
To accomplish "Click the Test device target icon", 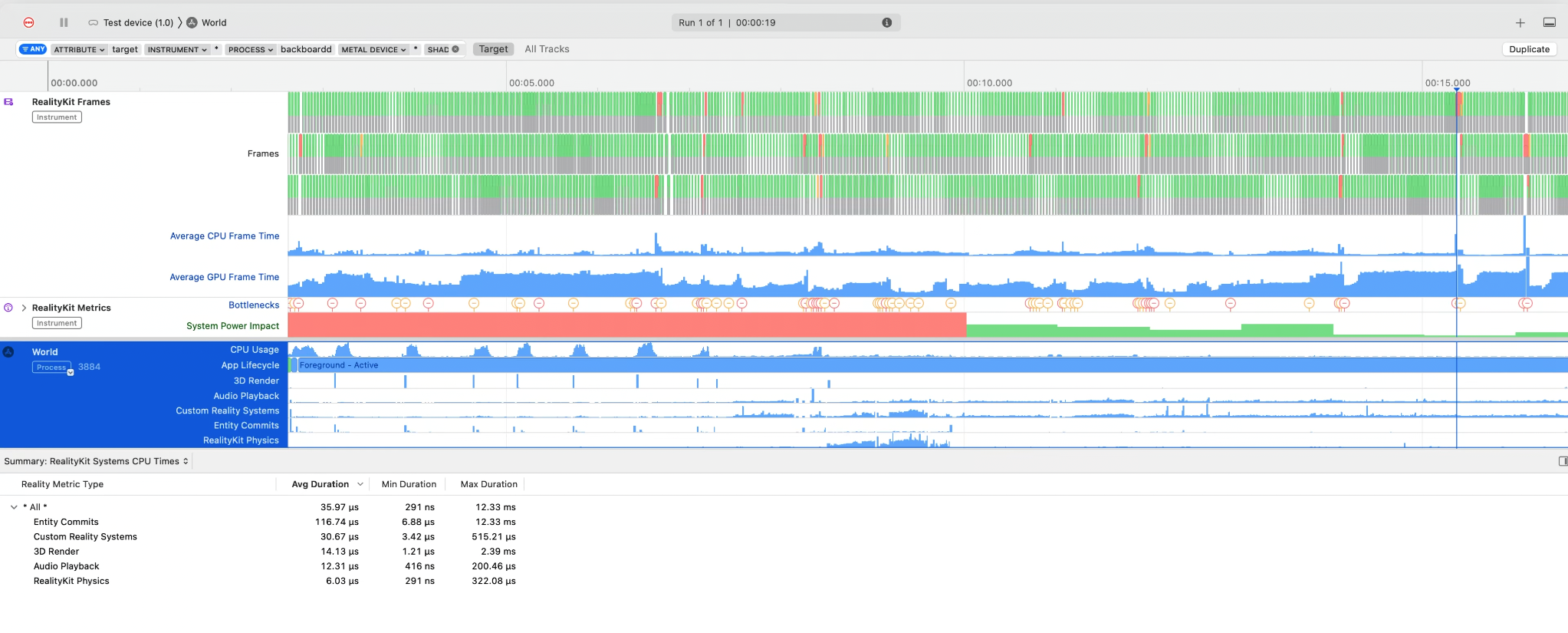I will (93, 23).
